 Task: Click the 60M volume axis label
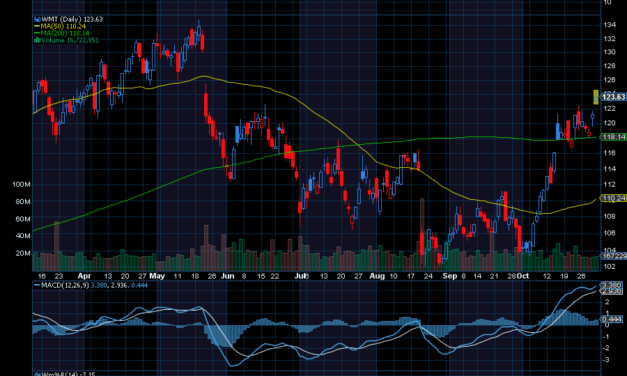click(x=23, y=219)
